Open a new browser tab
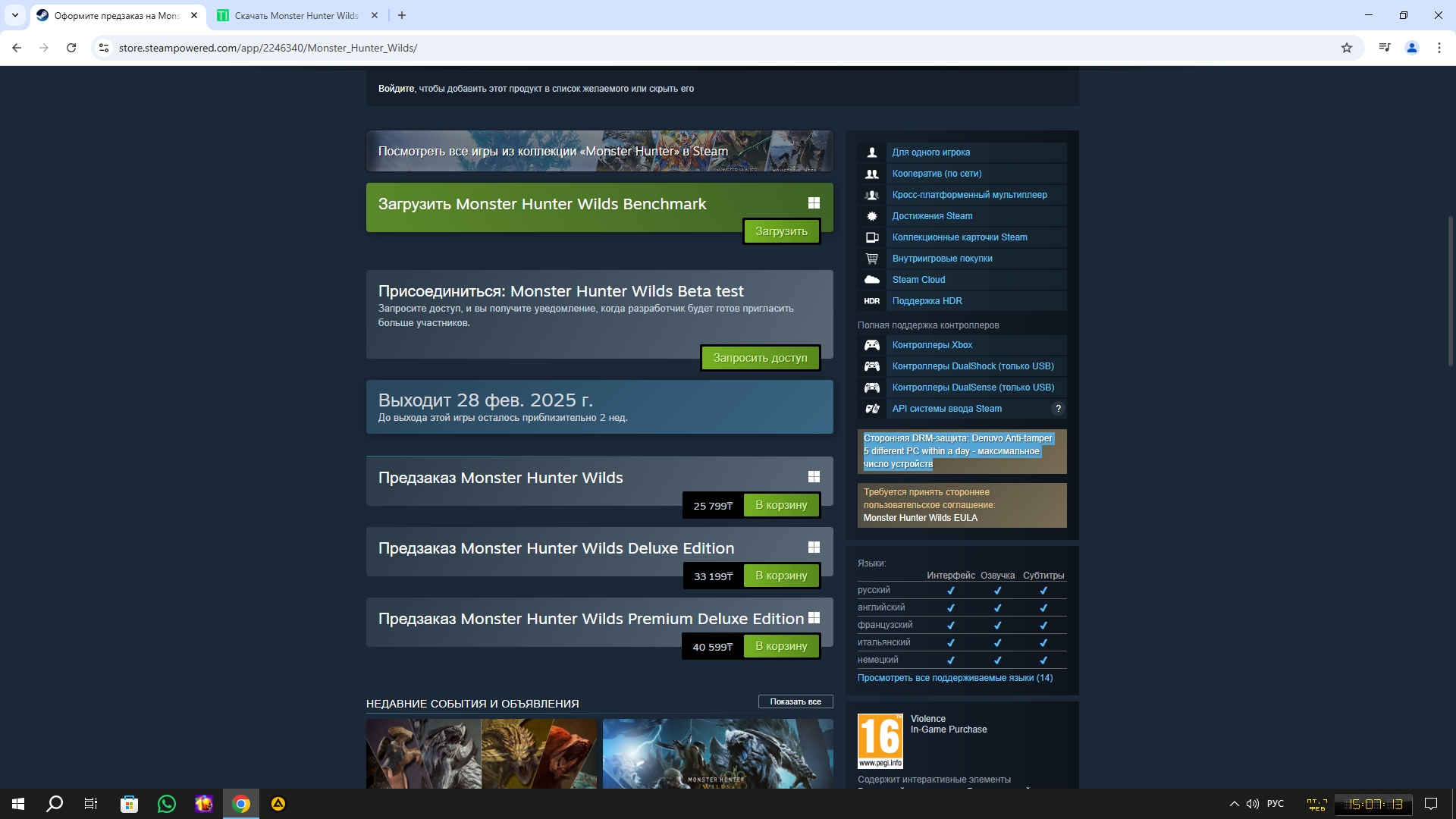This screenshot has width=1456, height=819. (402, 15)
